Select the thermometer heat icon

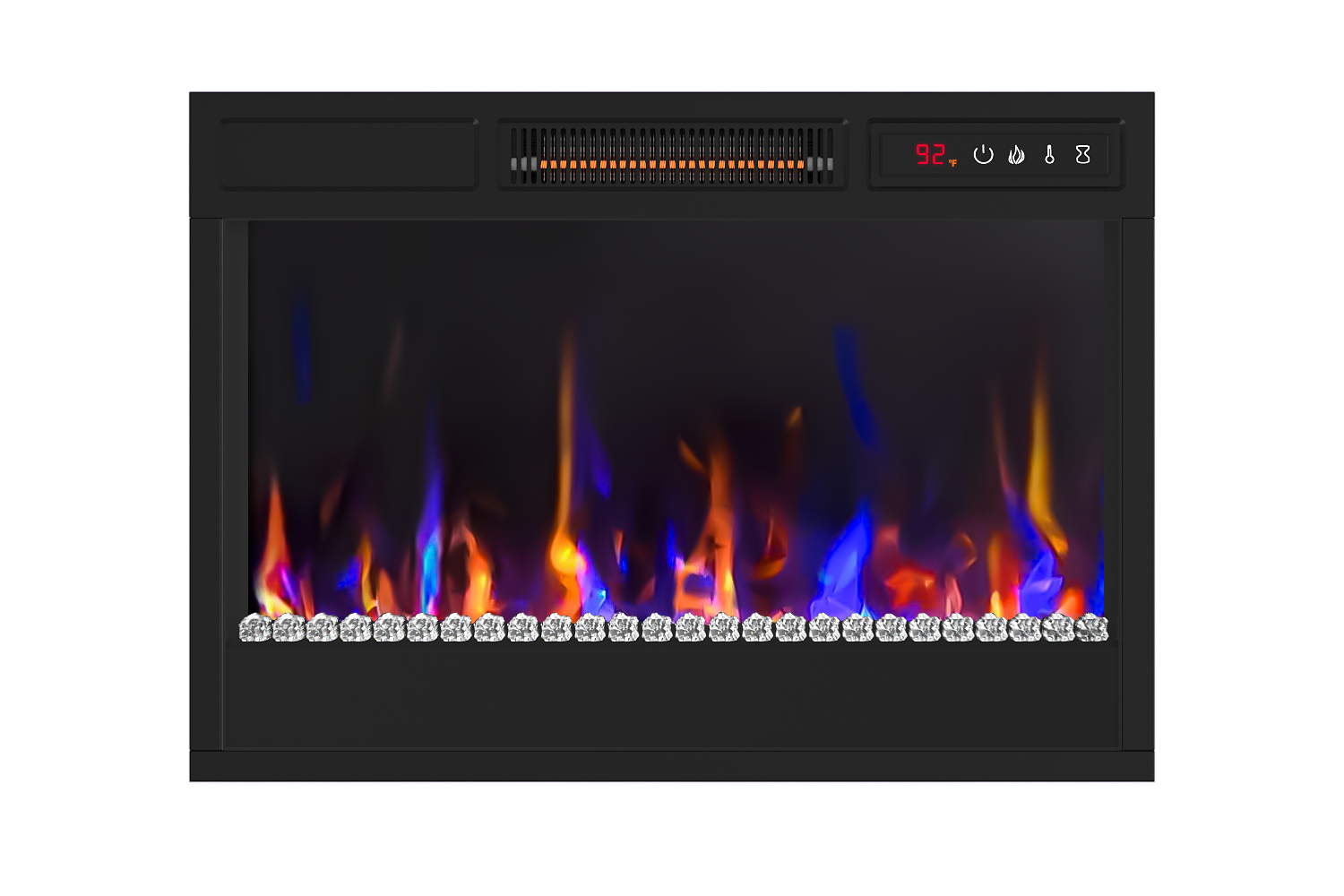(x=1049, y=155)
